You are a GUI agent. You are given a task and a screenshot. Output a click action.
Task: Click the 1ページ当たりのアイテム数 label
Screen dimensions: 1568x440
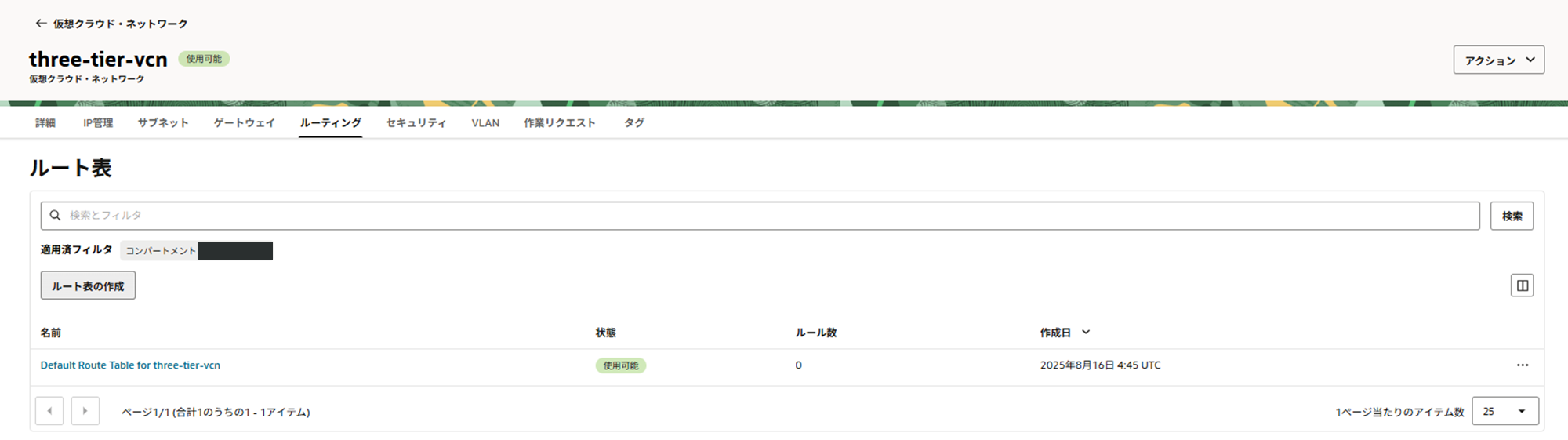(1399, 412)
